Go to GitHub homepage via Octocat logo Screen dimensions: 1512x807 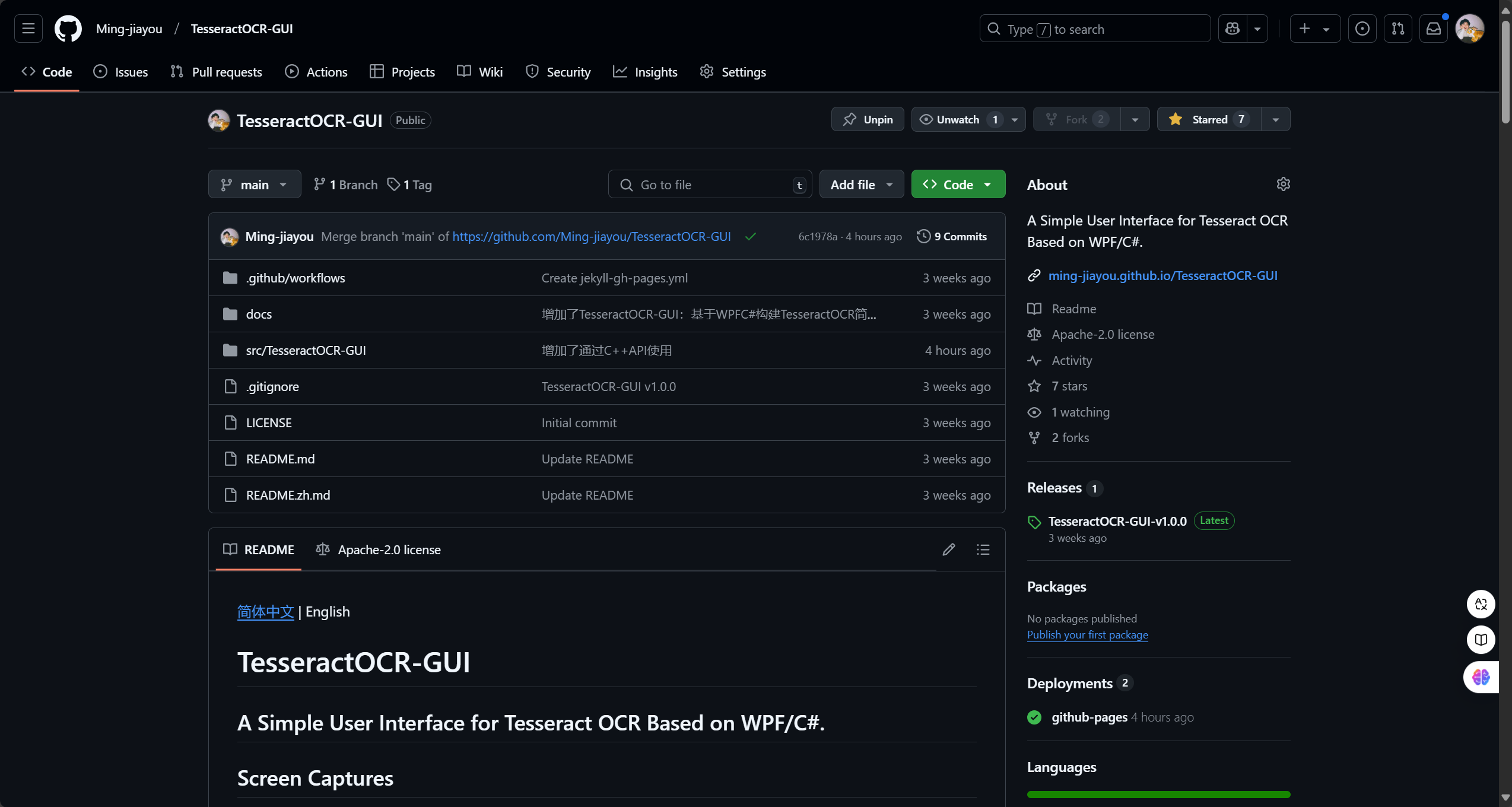tap(68, 28)
